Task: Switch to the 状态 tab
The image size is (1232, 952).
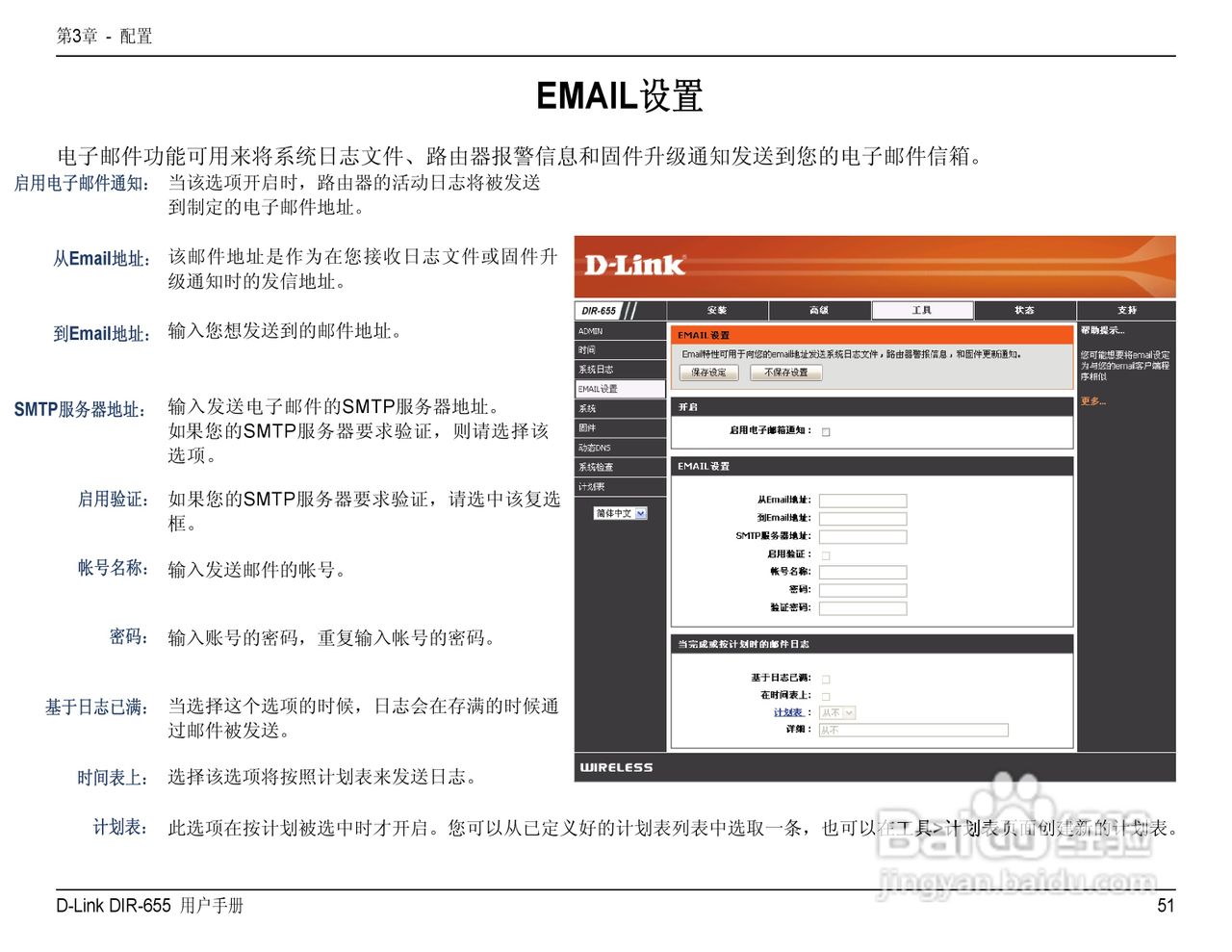Action: [x=1024, y=310]
